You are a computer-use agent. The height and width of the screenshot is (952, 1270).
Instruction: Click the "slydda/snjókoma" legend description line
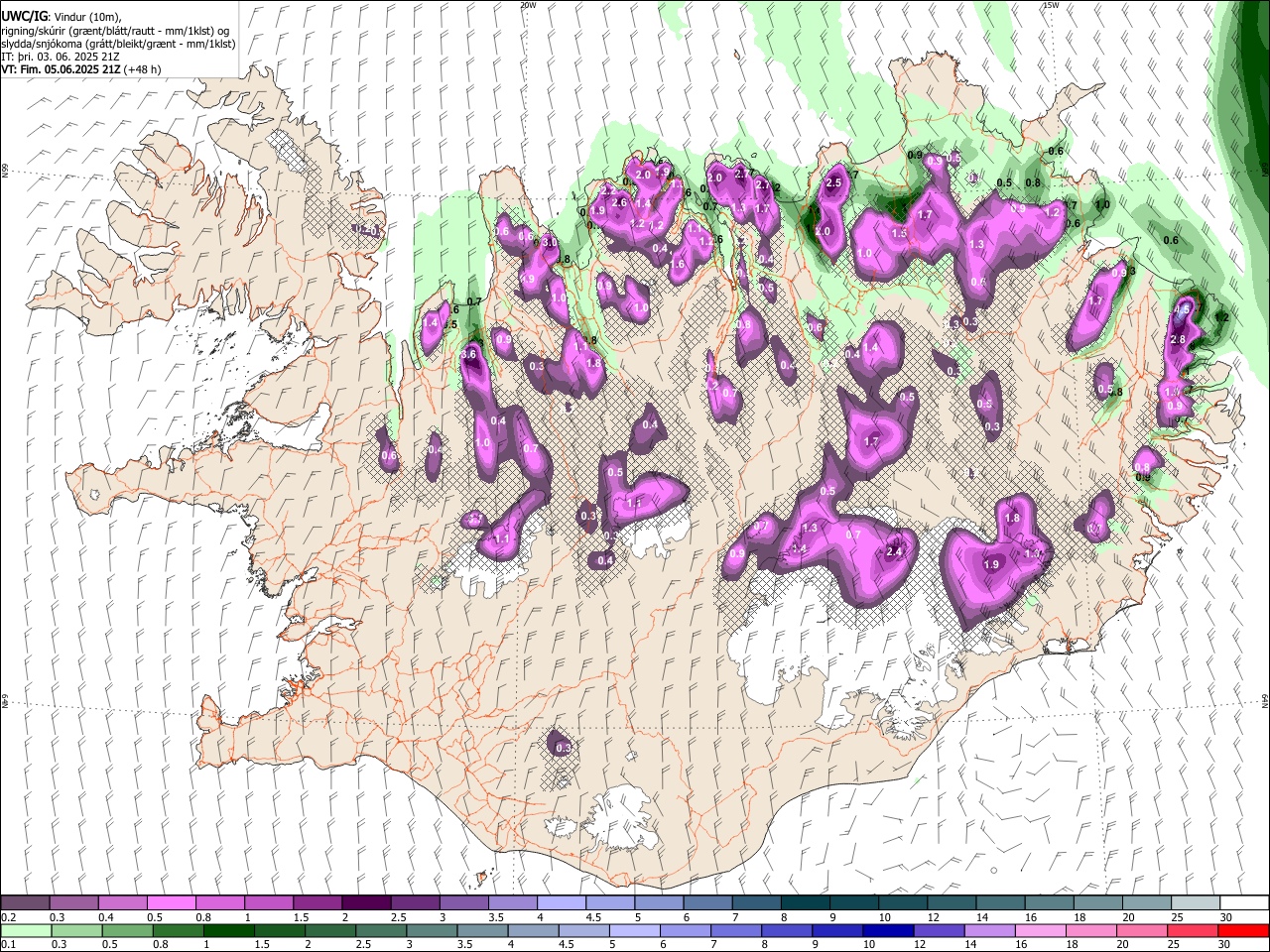click(x=118, y=44)
